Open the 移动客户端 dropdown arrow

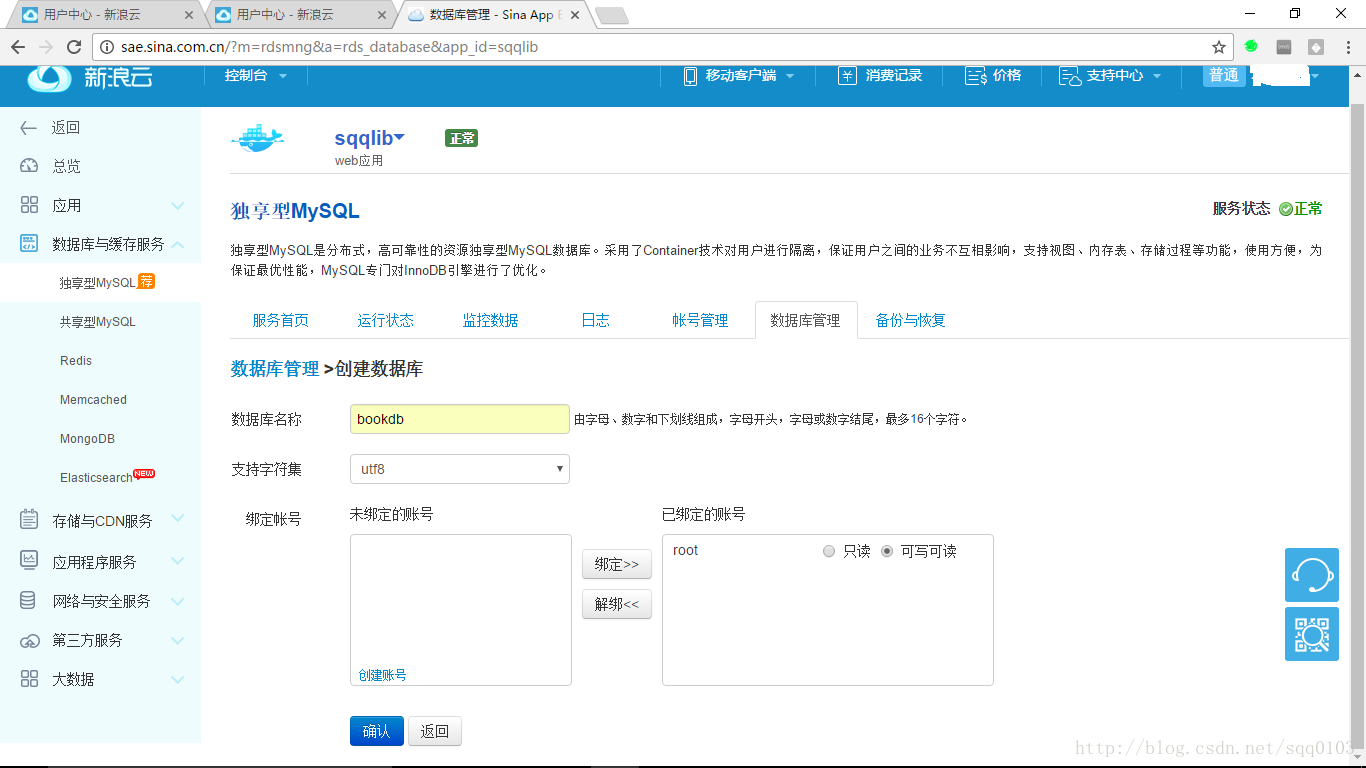pos(790,76)
